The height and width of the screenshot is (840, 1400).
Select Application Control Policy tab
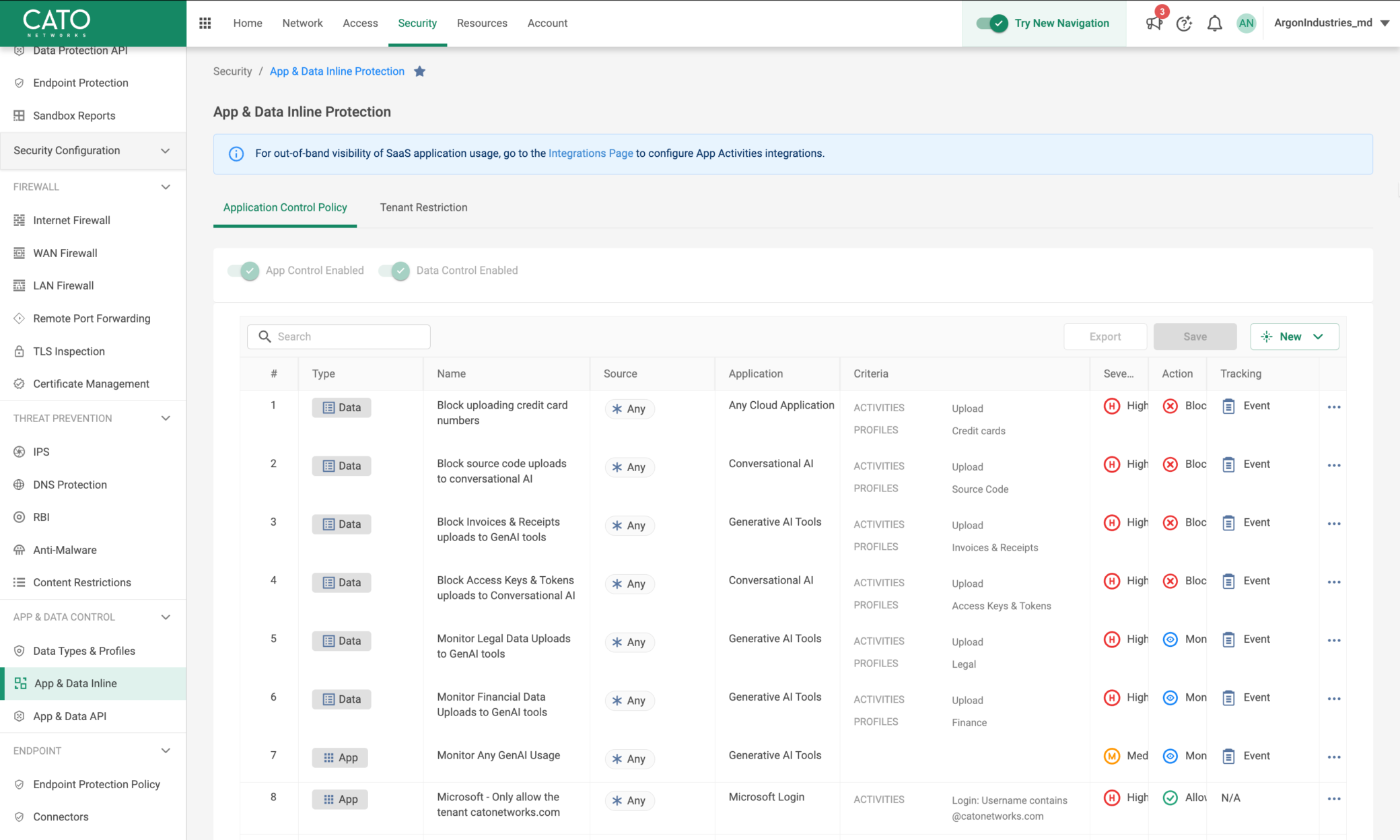point(285,207)
